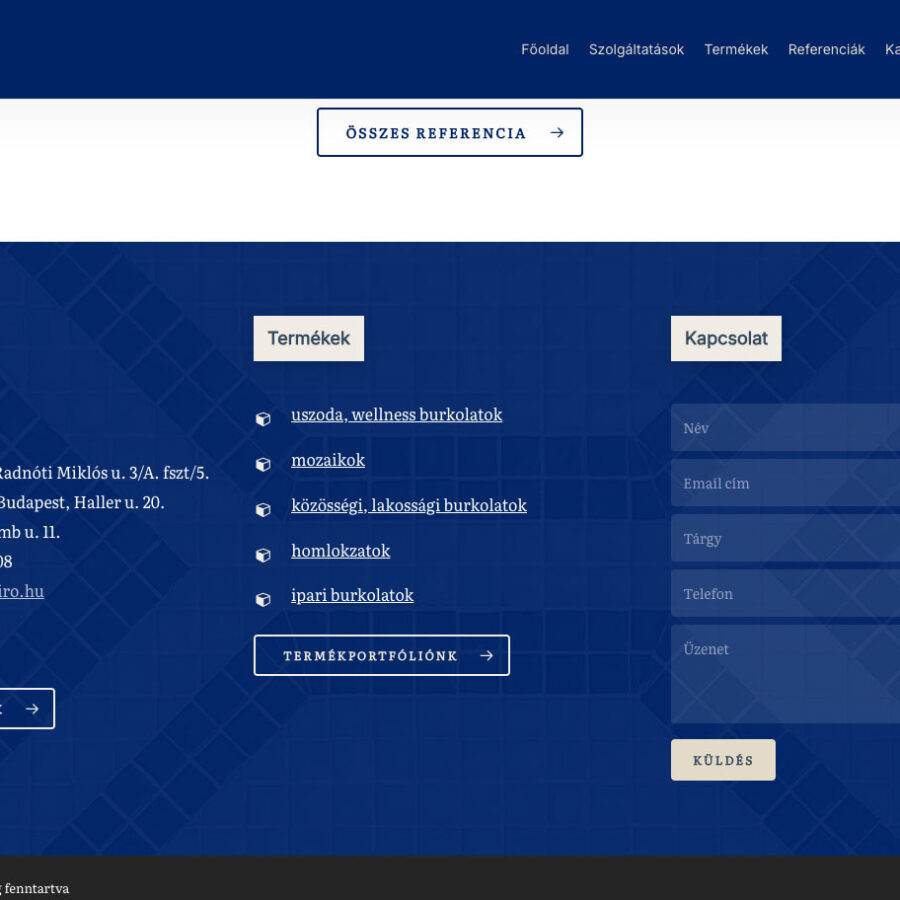Open the Termékek navigation item
900x900 pixels.
click(x=736, y=49)
